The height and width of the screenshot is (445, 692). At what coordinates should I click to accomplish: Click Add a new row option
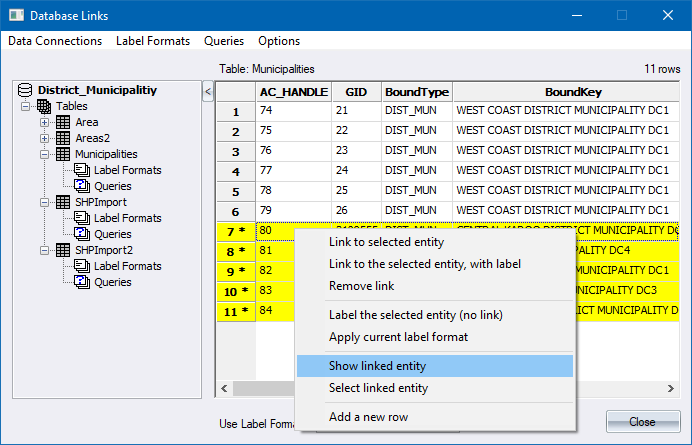pyautogui.click(x=368, y=416)
